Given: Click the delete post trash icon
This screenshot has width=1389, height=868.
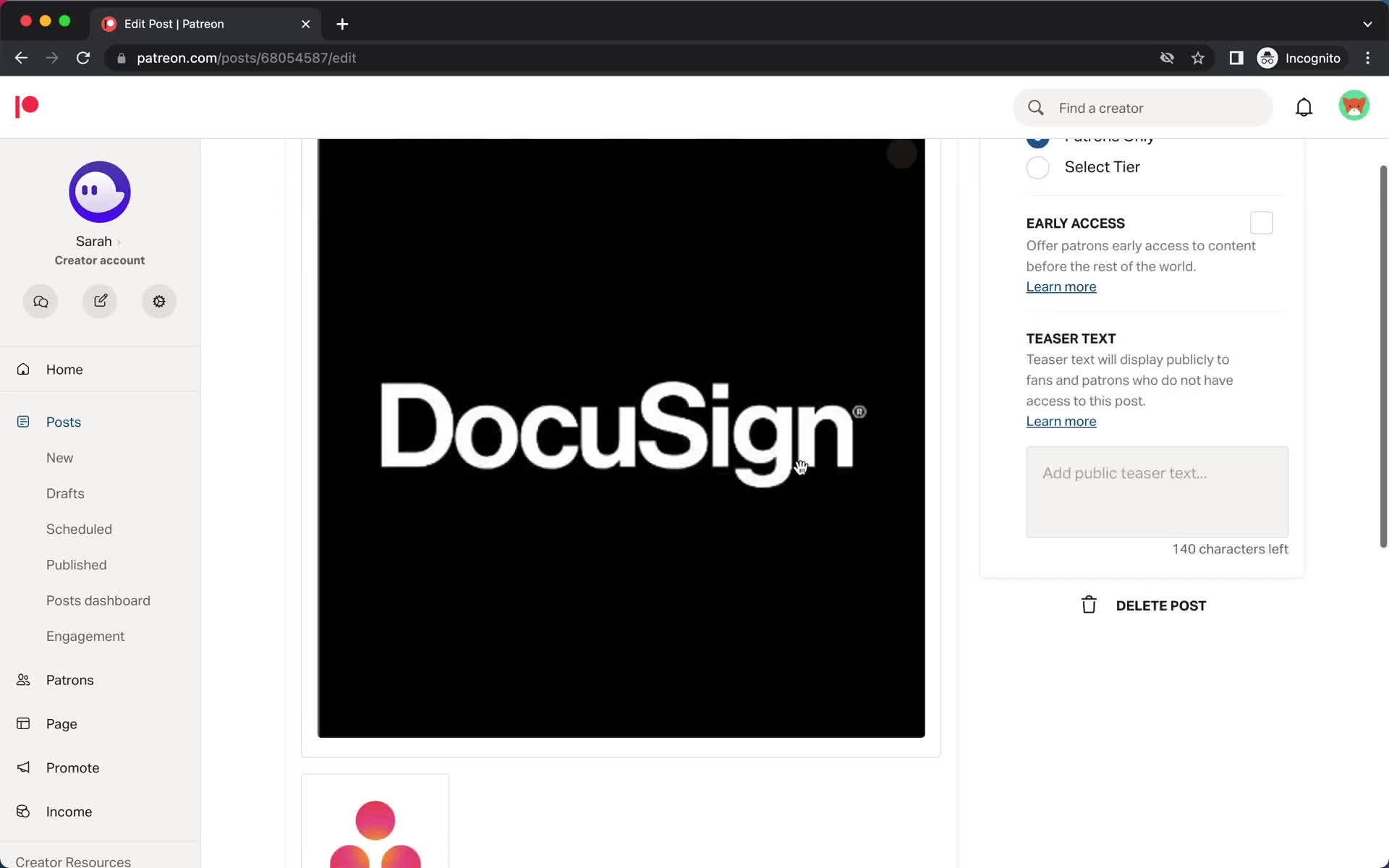Looking at the screenshot, I should coord(1087,605).
